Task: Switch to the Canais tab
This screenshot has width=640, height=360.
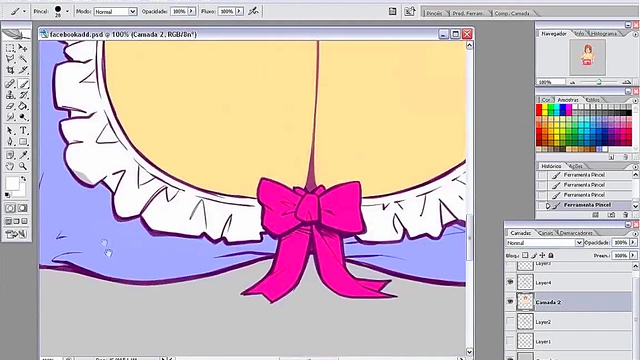Action: tap(545, 233)
